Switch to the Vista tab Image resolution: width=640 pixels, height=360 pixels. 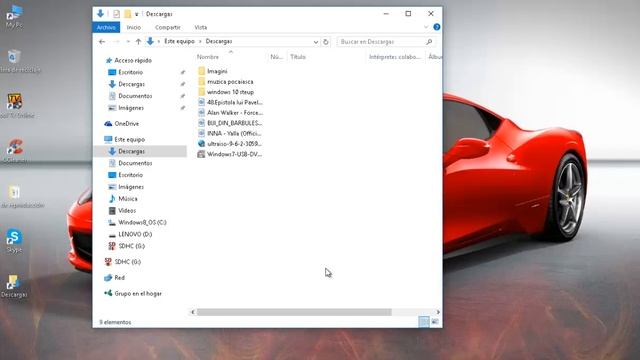pos(200,27)
